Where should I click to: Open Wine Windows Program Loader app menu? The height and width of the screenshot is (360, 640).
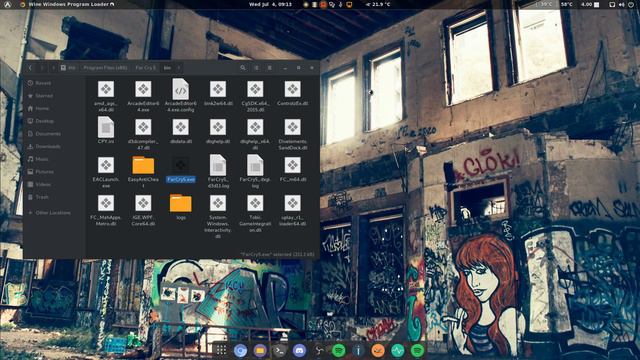tap(68, 4)
